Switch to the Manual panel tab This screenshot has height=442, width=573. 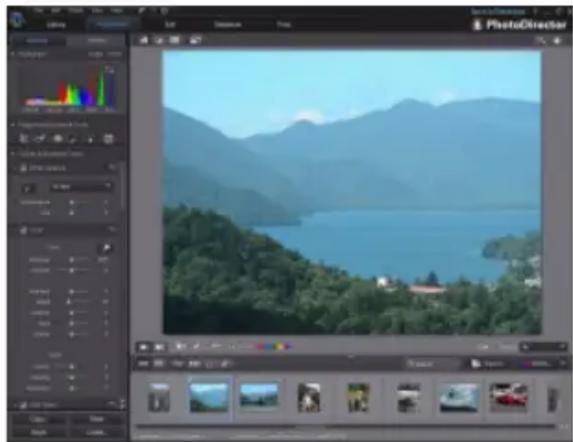[x=37, y=40]
